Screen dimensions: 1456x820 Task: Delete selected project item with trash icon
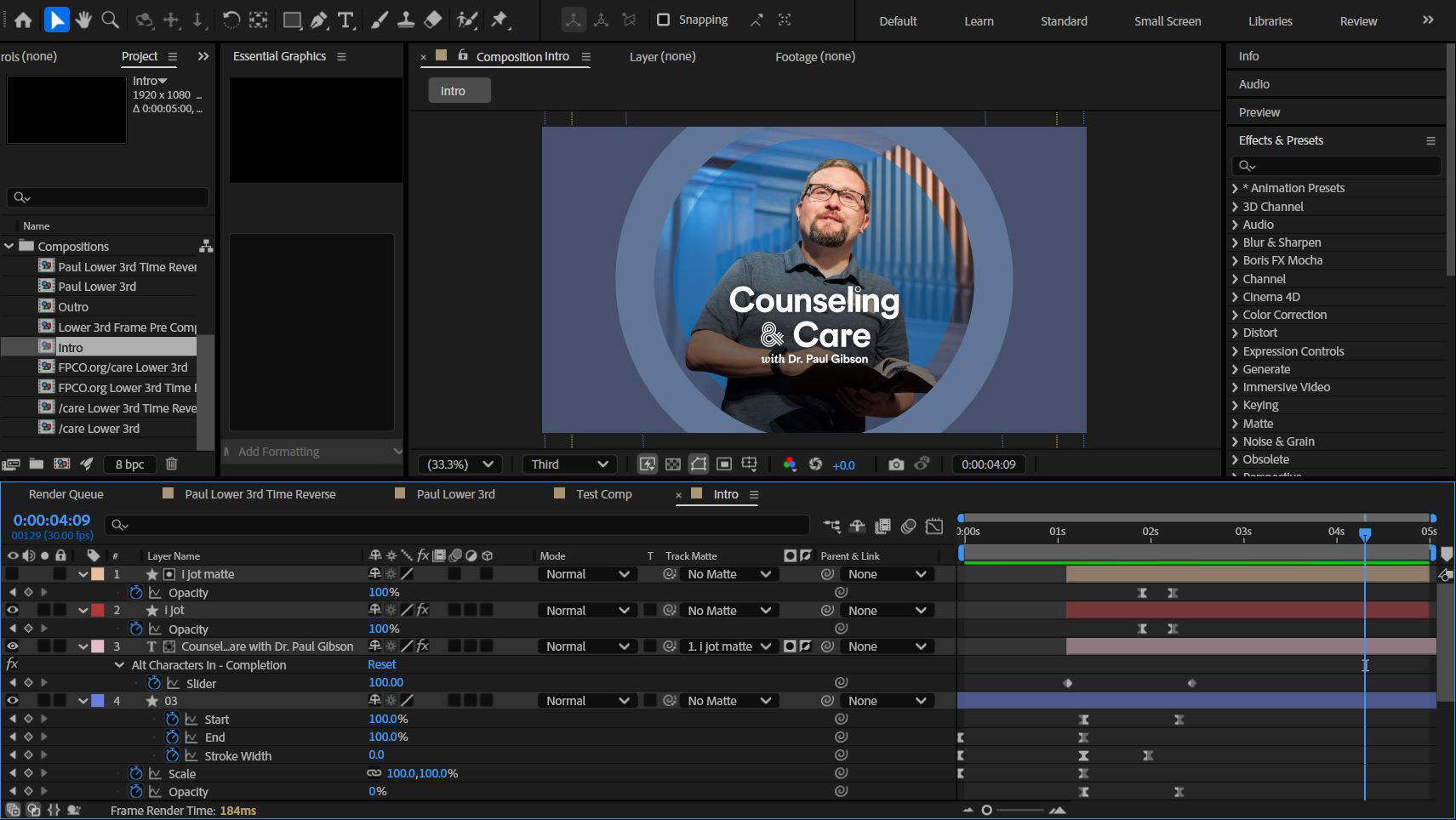[x=171, y=464]
